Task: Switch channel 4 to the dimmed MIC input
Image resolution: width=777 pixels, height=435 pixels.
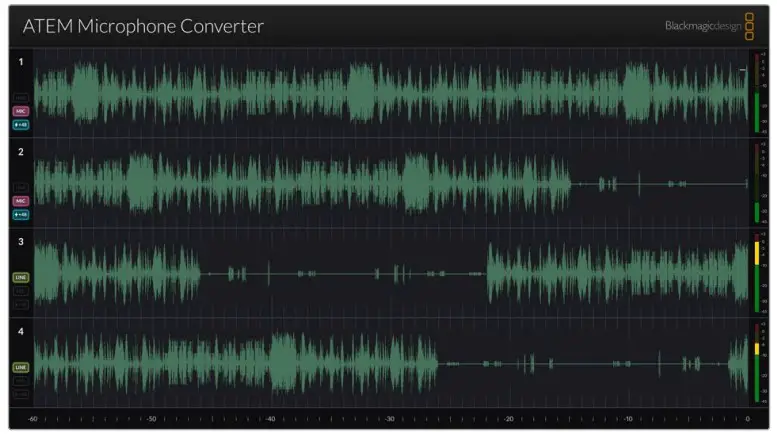Action: [x=21, y=381]
